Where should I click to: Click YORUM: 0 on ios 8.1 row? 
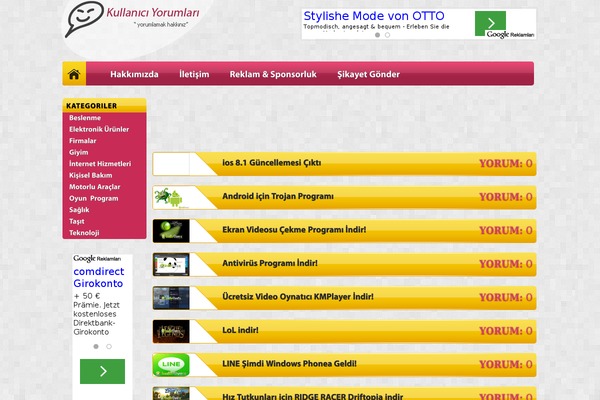[505, 163]
